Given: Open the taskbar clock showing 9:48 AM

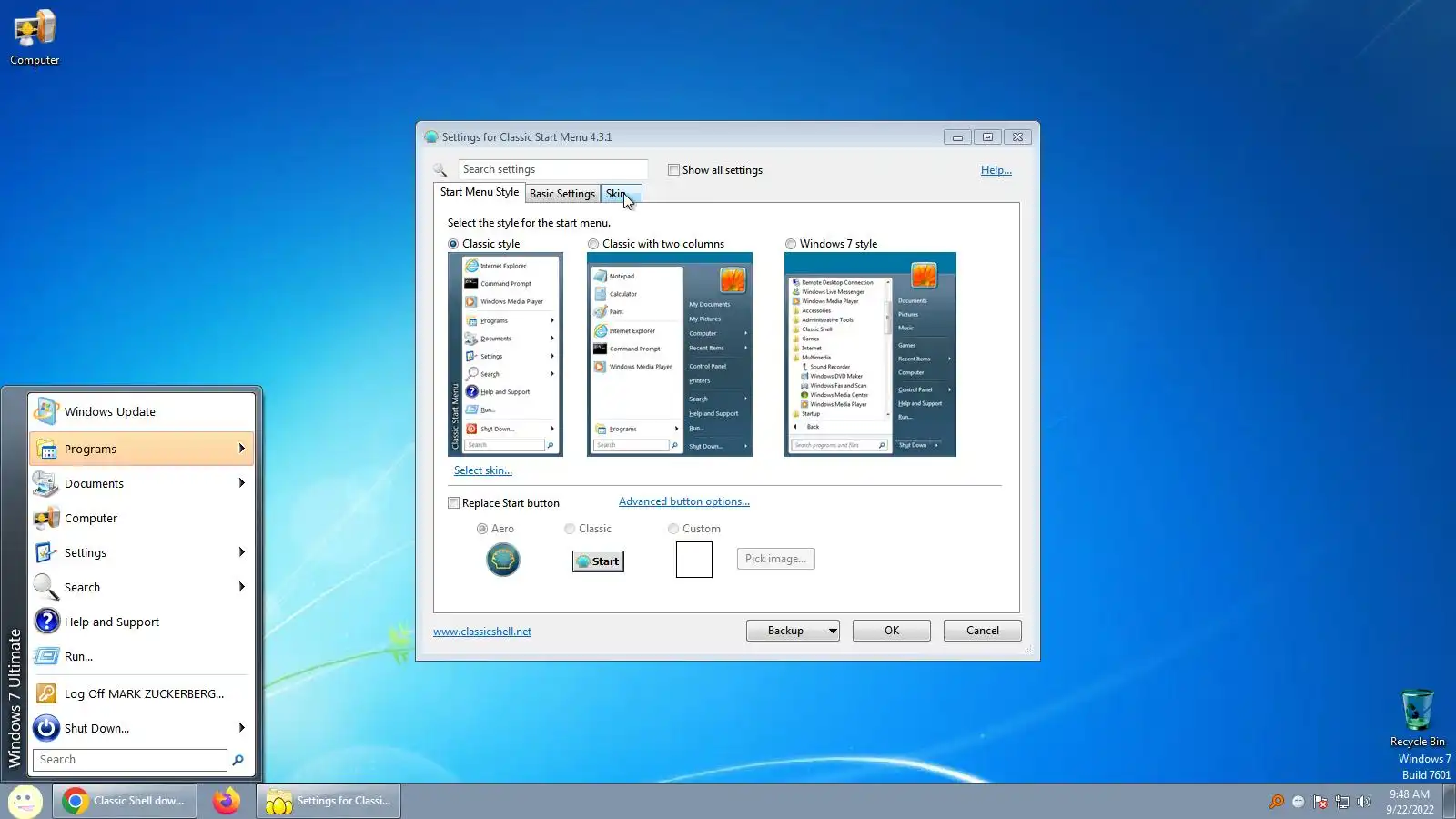Looking at the screenshot, I should (x=1410, y=802).
